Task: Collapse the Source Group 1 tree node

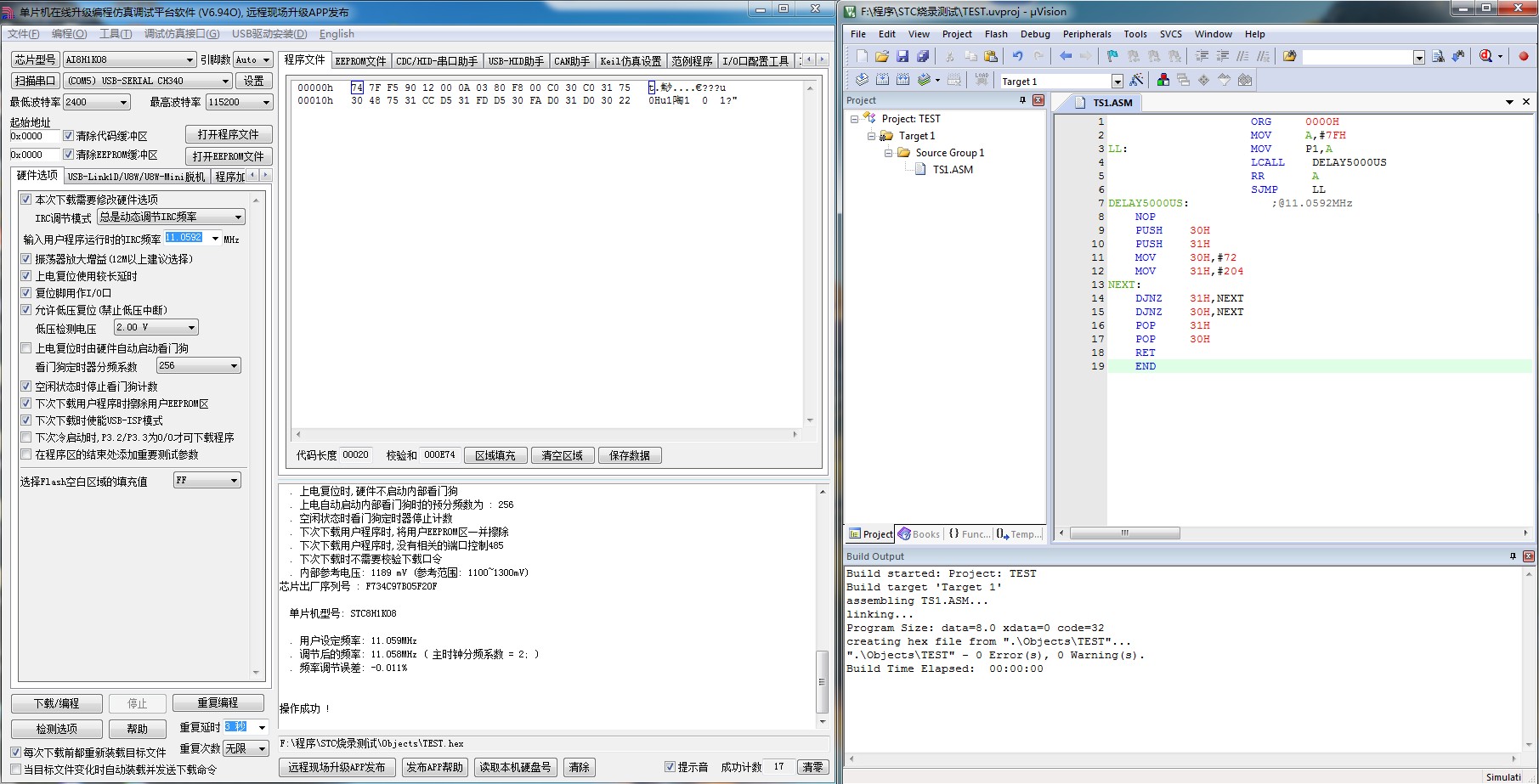Action: [888, 153]
